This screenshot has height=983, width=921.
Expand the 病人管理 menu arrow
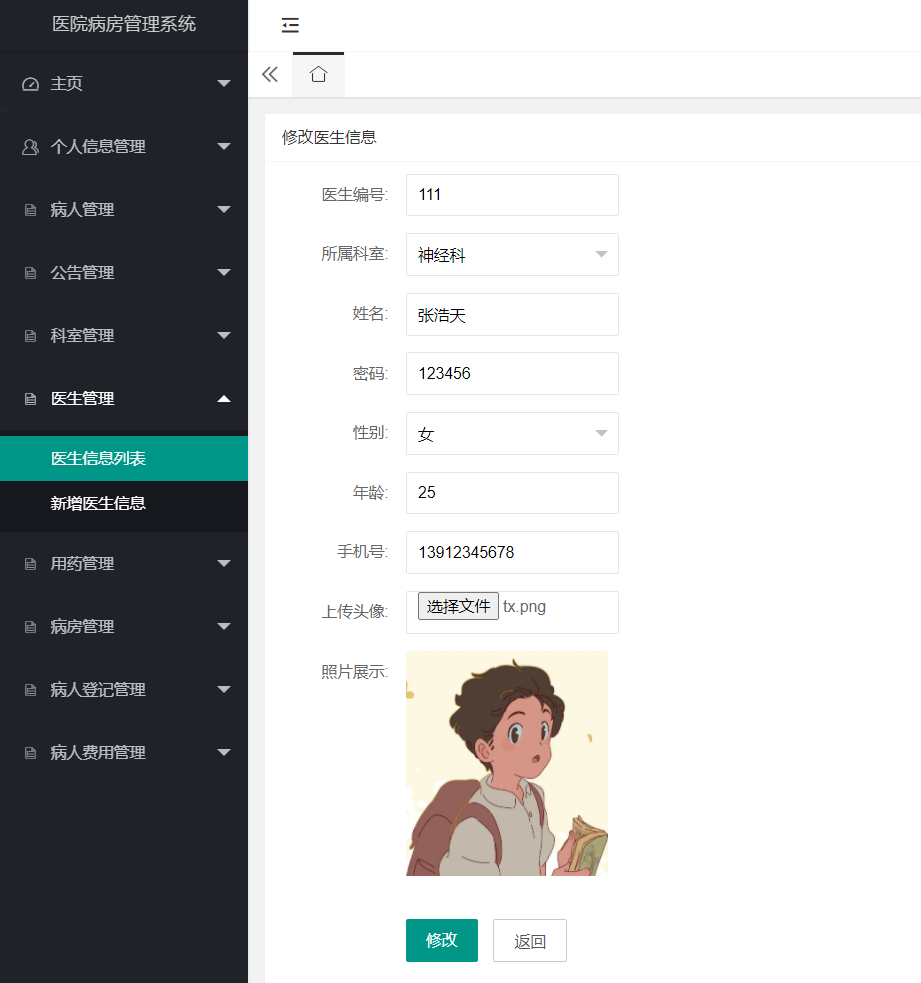coord(224,209)
